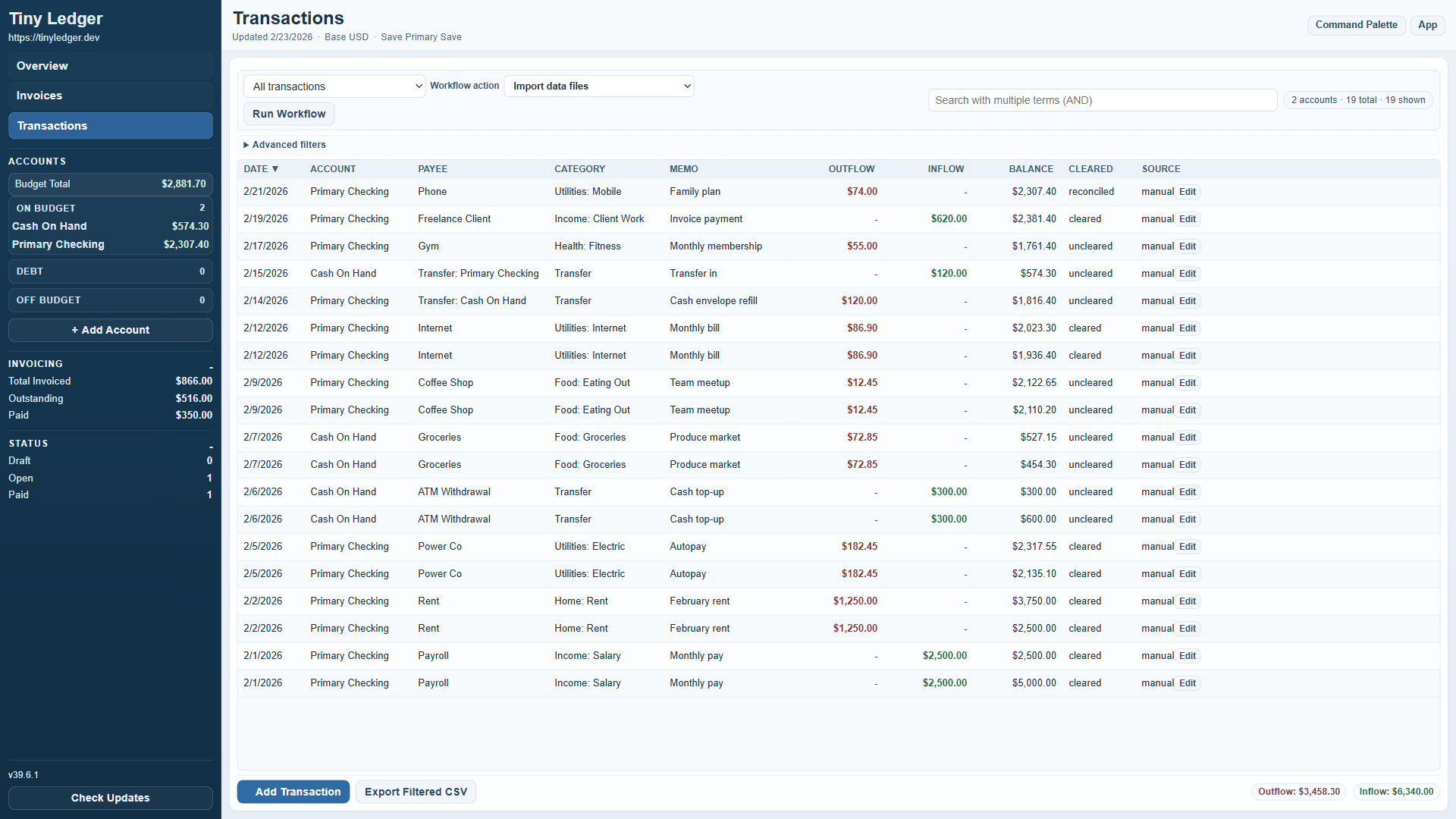Switch to the Invoices section
The height and width of the screenshot is (819, 1456).
(x=110, y=96)
